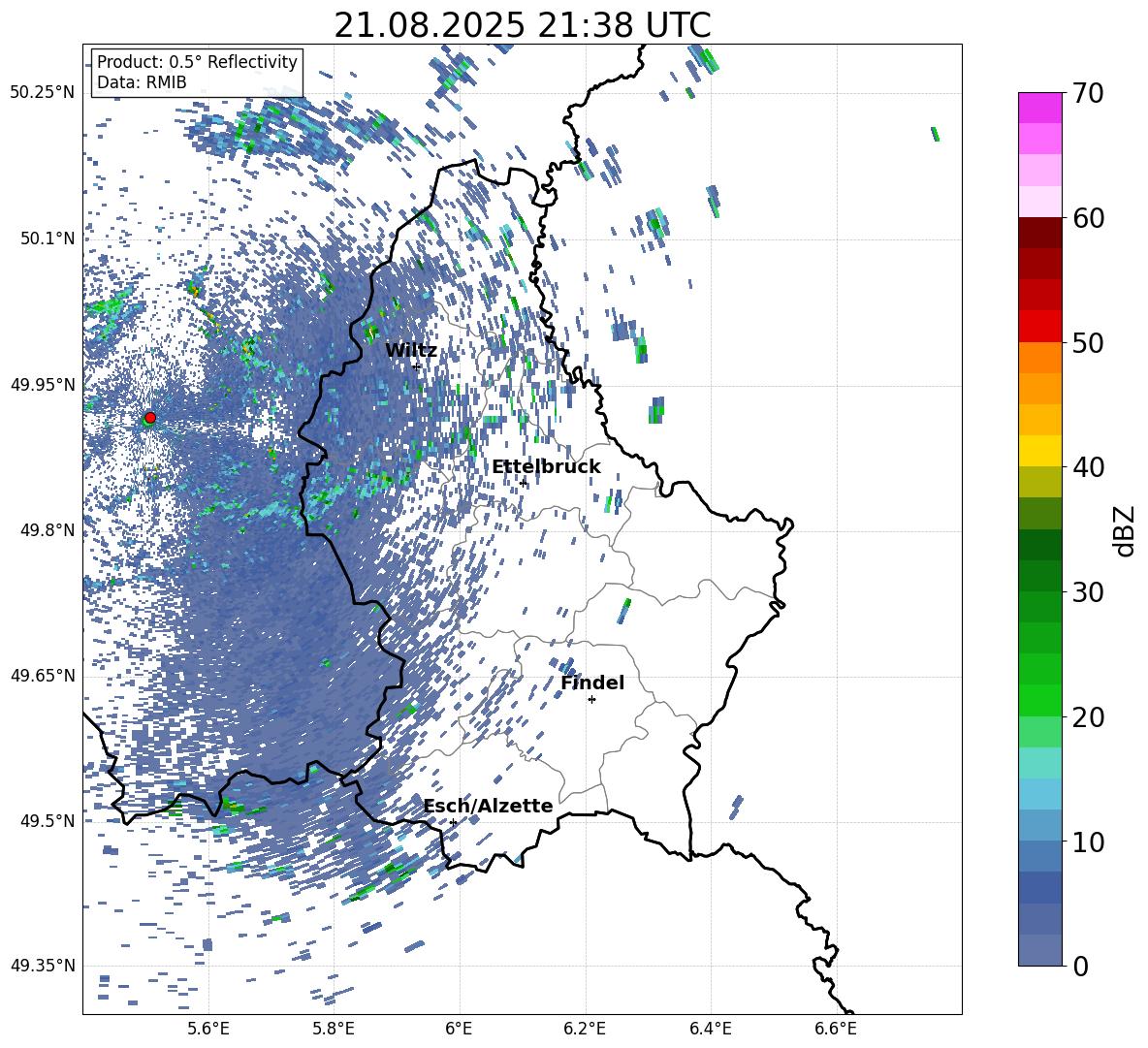
Task: Click the Ettelbruck city label
Action: point(546,466)
